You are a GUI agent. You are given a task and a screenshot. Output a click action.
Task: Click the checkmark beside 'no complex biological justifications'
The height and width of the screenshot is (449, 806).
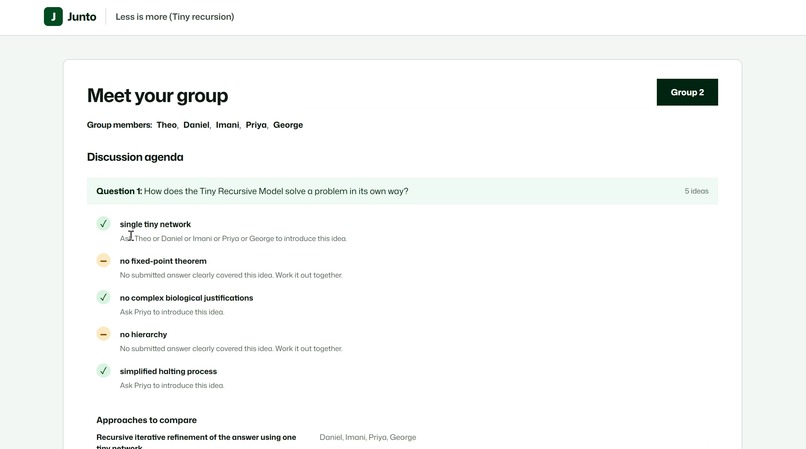pyautogui.click(x=103, y=297)
